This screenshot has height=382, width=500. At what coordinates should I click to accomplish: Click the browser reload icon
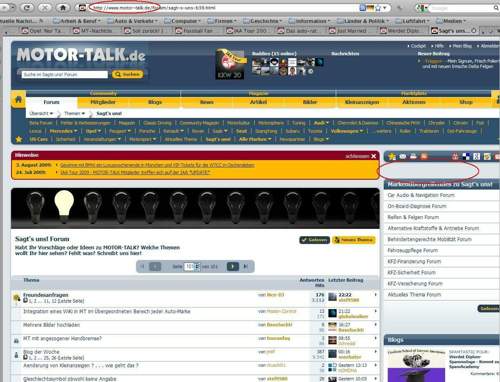click(27, 7)
